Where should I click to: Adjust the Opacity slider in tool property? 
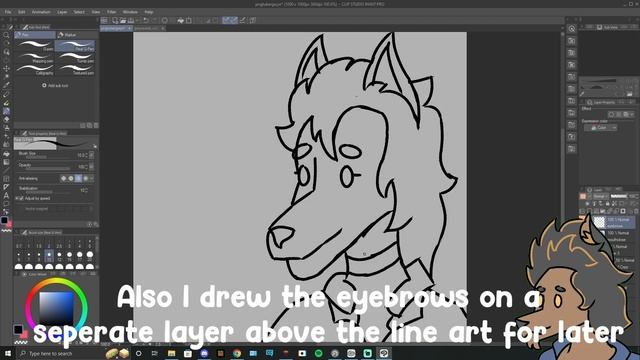click(47, 168)
